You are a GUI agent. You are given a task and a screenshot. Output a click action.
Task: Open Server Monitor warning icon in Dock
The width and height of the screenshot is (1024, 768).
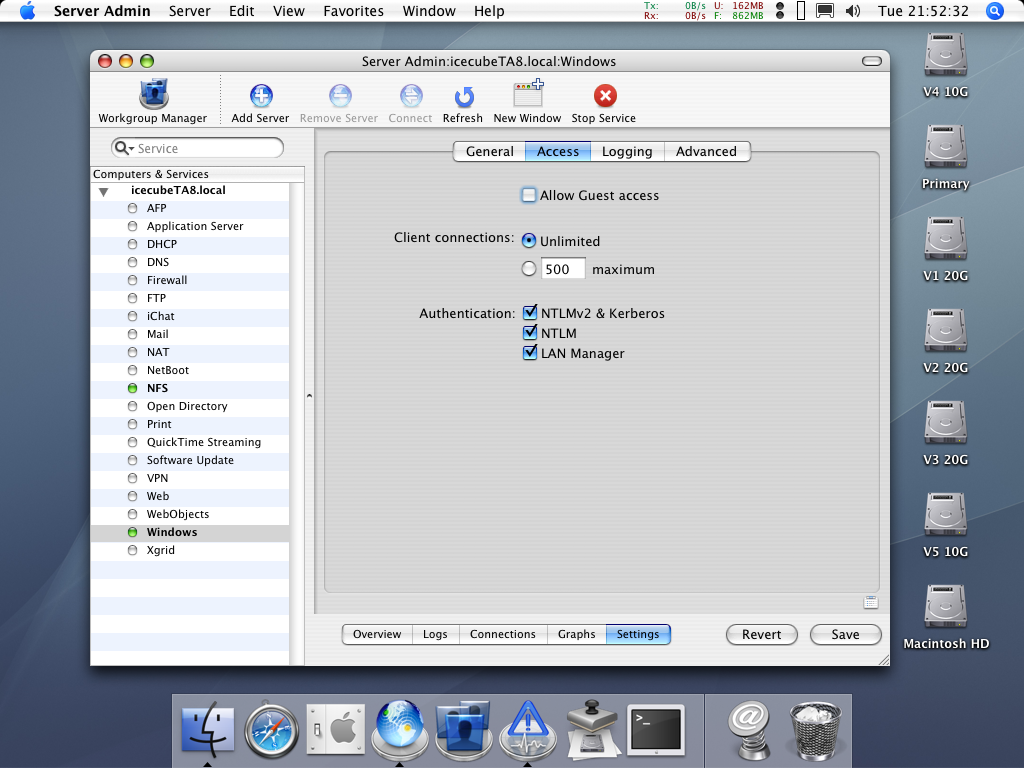[527, 729]
